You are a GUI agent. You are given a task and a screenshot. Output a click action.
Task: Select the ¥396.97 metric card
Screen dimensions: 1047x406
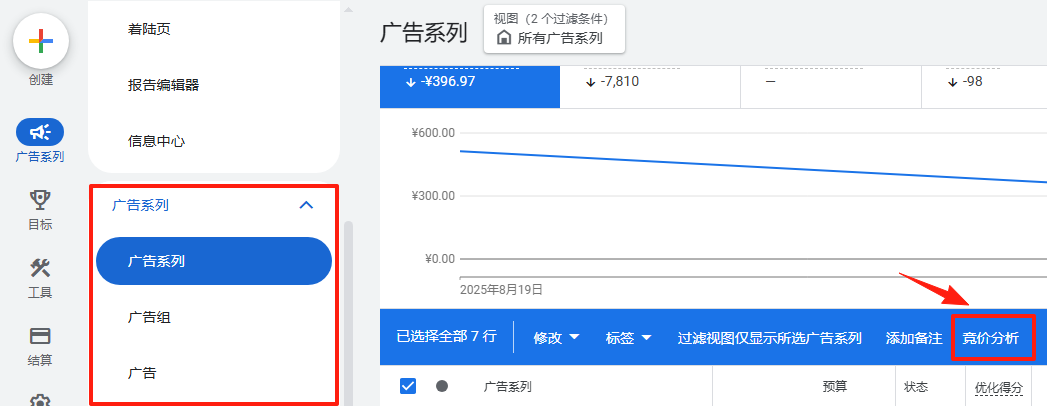[x=469, y=87]
